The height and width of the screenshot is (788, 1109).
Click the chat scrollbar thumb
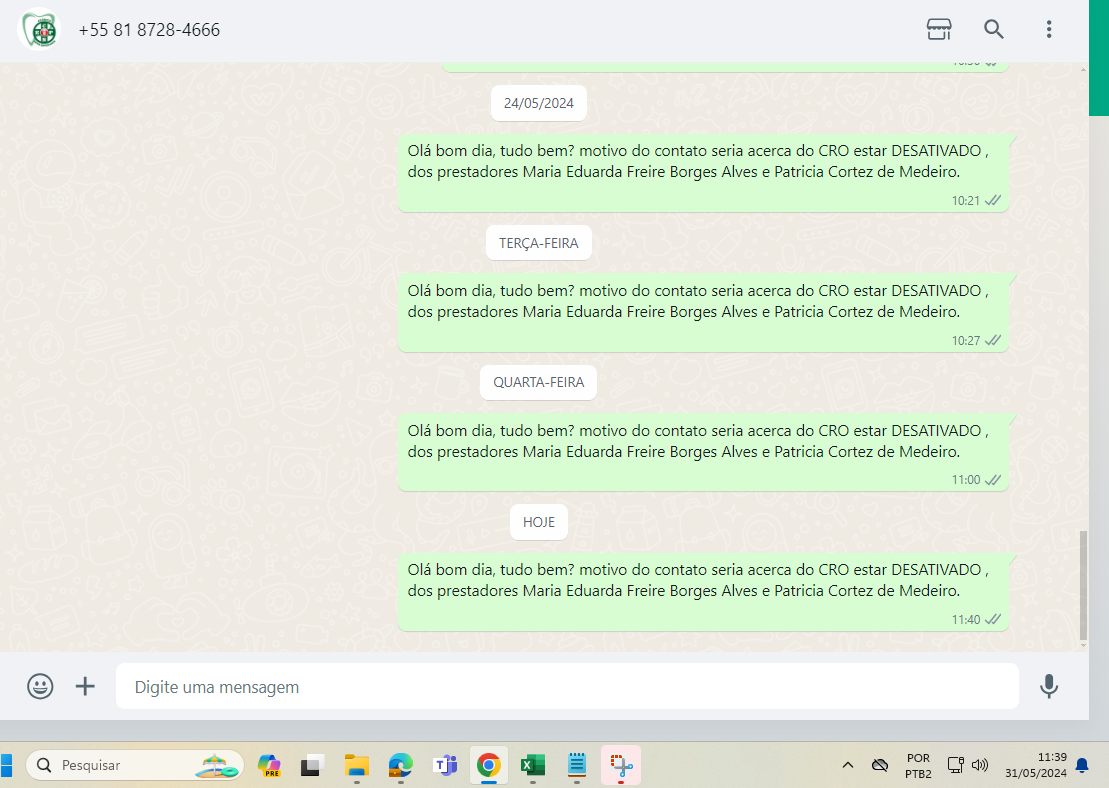[x=1083, y=585]
